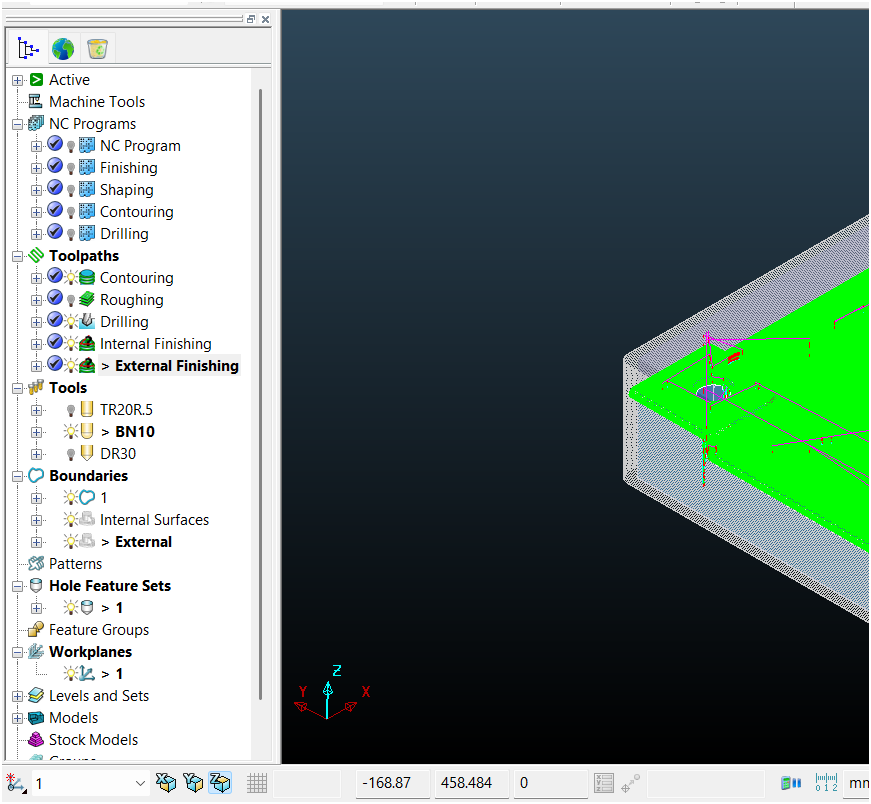The width and height of the screenshot is (871, 804).
Task: Float the Explorer panel with undock button
Action: coord(251,19)
